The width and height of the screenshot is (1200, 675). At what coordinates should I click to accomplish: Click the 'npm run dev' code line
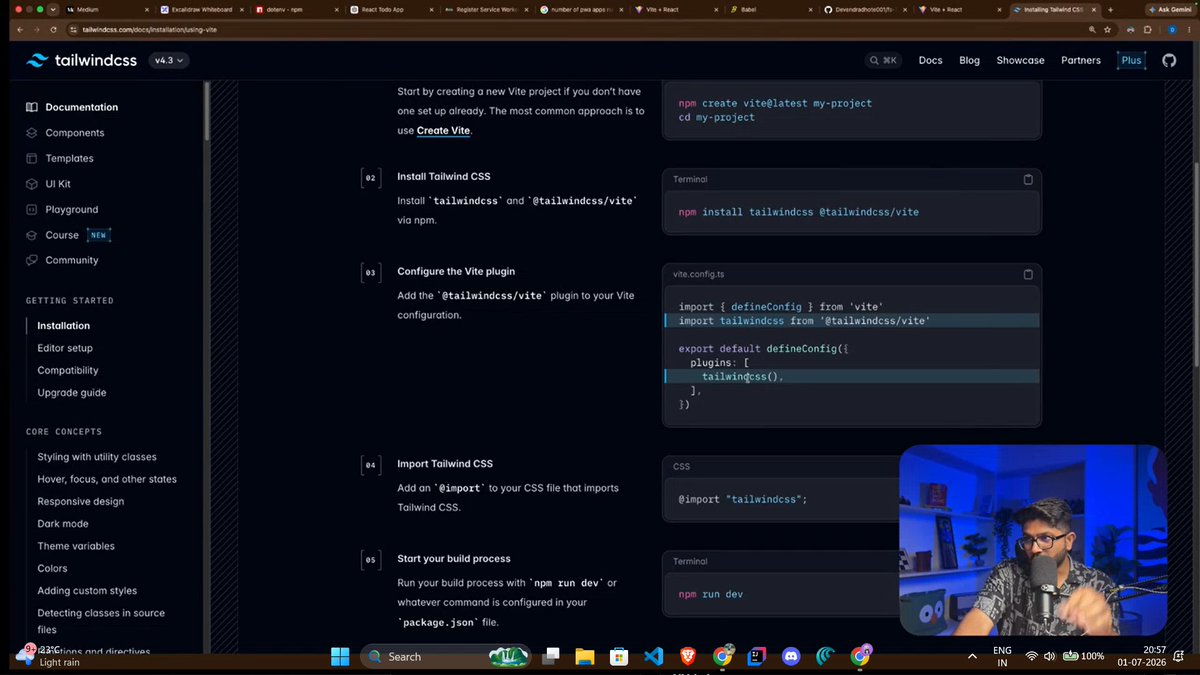pos(711,594)
